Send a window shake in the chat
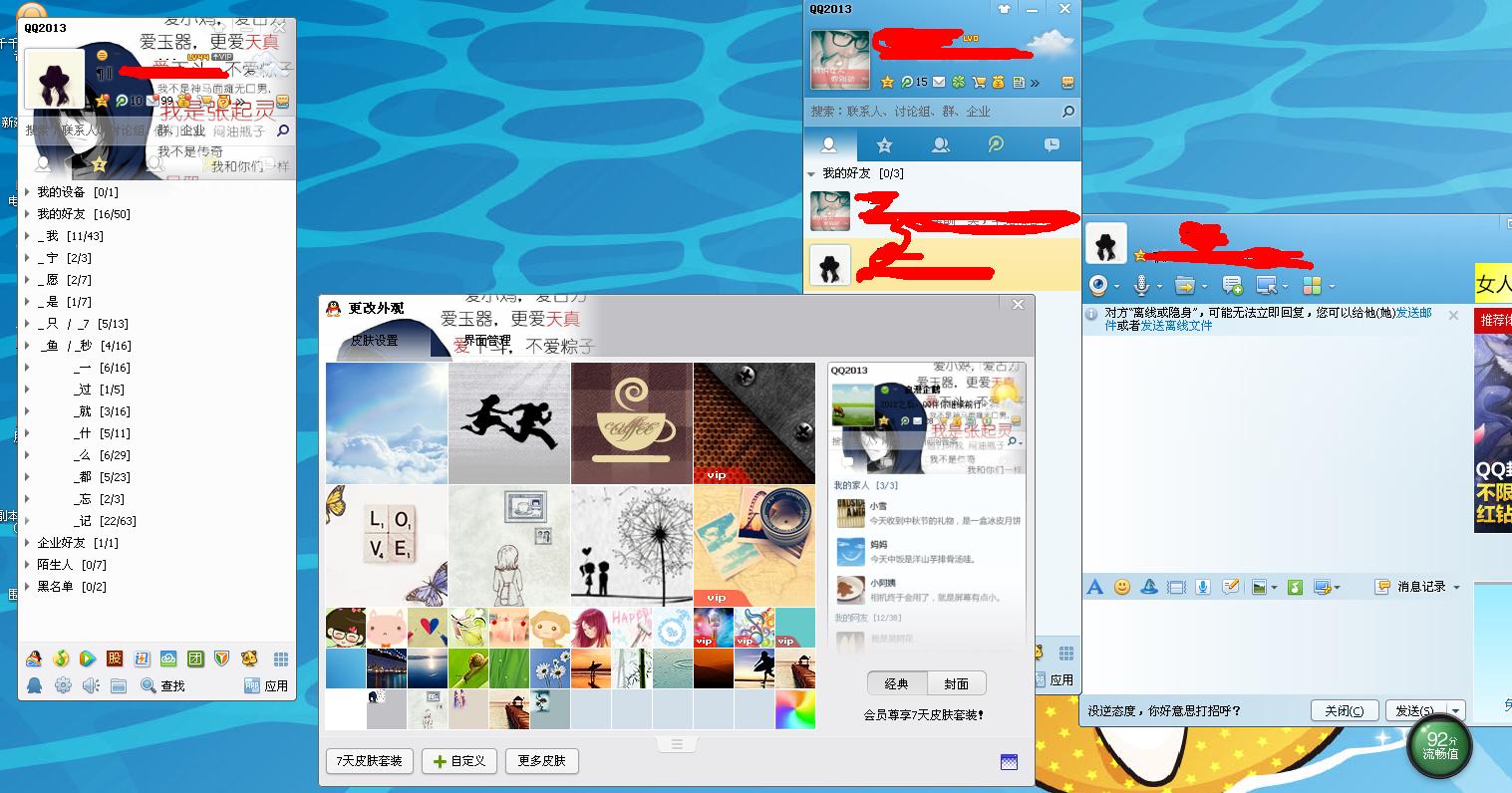Screen dimensions: 1512x793 [1176, 587]
